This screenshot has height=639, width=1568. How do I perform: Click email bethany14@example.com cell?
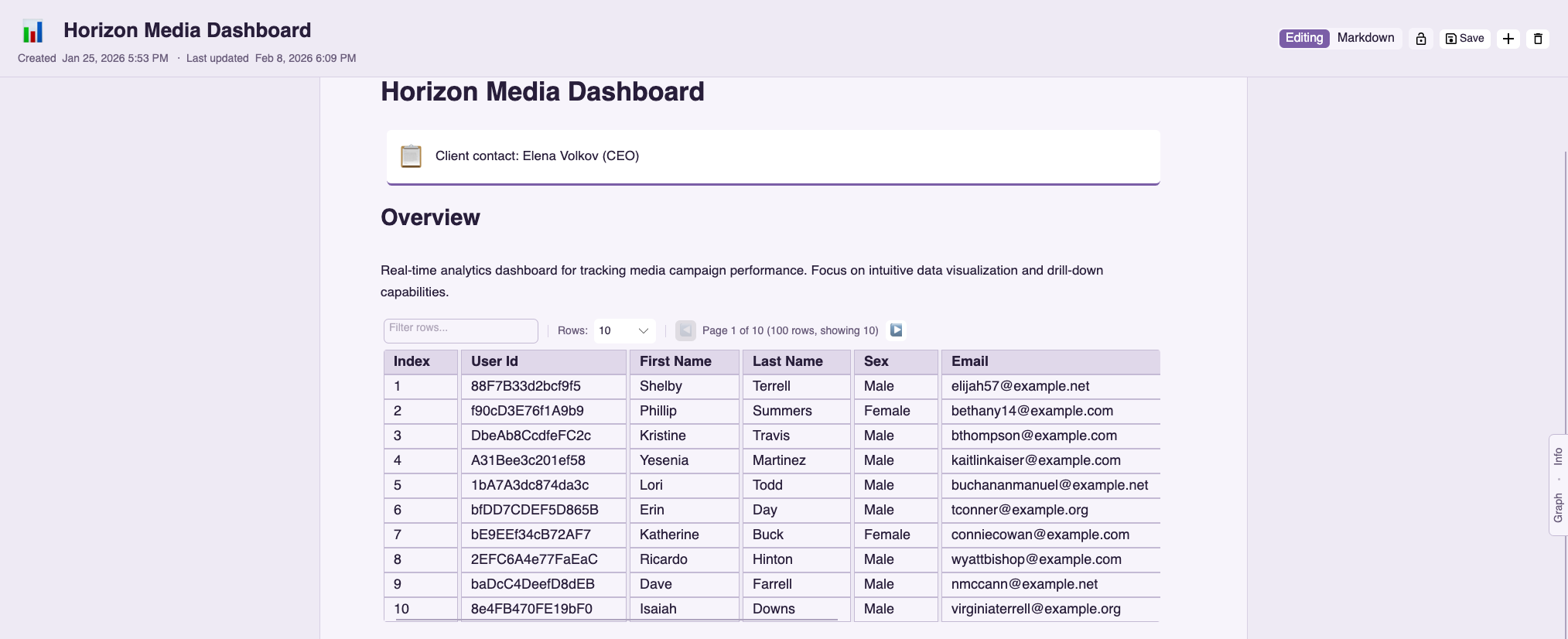coord(1050,411)
